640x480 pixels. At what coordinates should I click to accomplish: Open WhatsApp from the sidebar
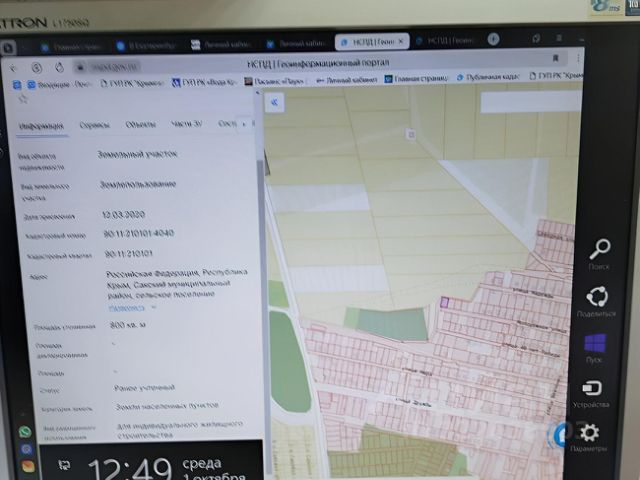(x=25, y=431)
